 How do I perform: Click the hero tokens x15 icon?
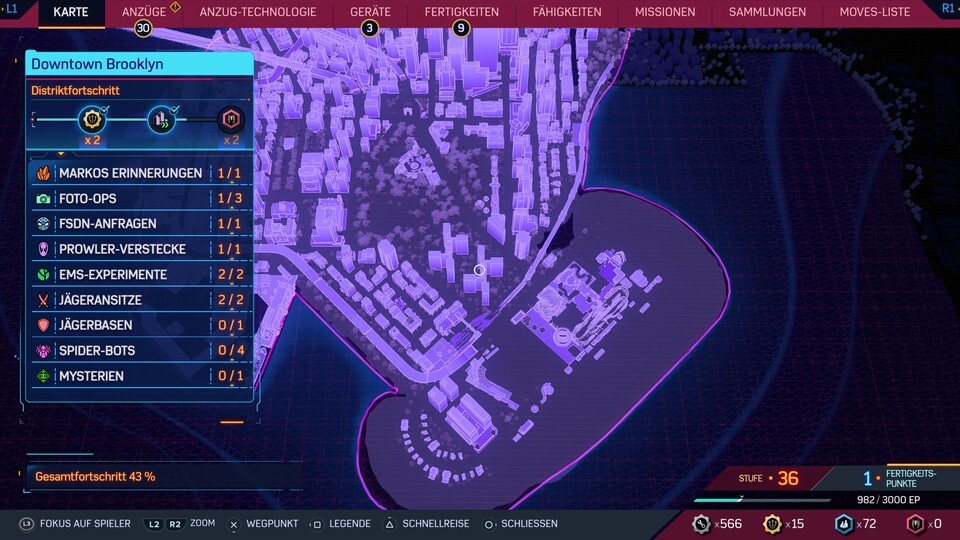click(772, 524)
